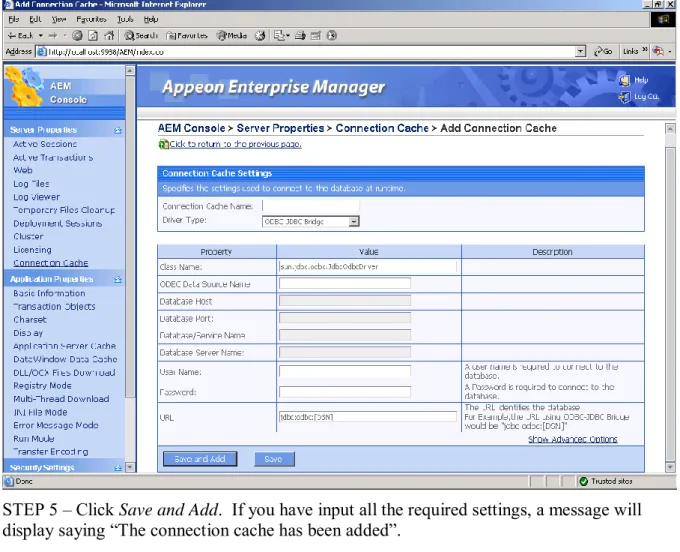
Task: Open Active Sessions in sidebar
Action: click(x=45, y=144)
